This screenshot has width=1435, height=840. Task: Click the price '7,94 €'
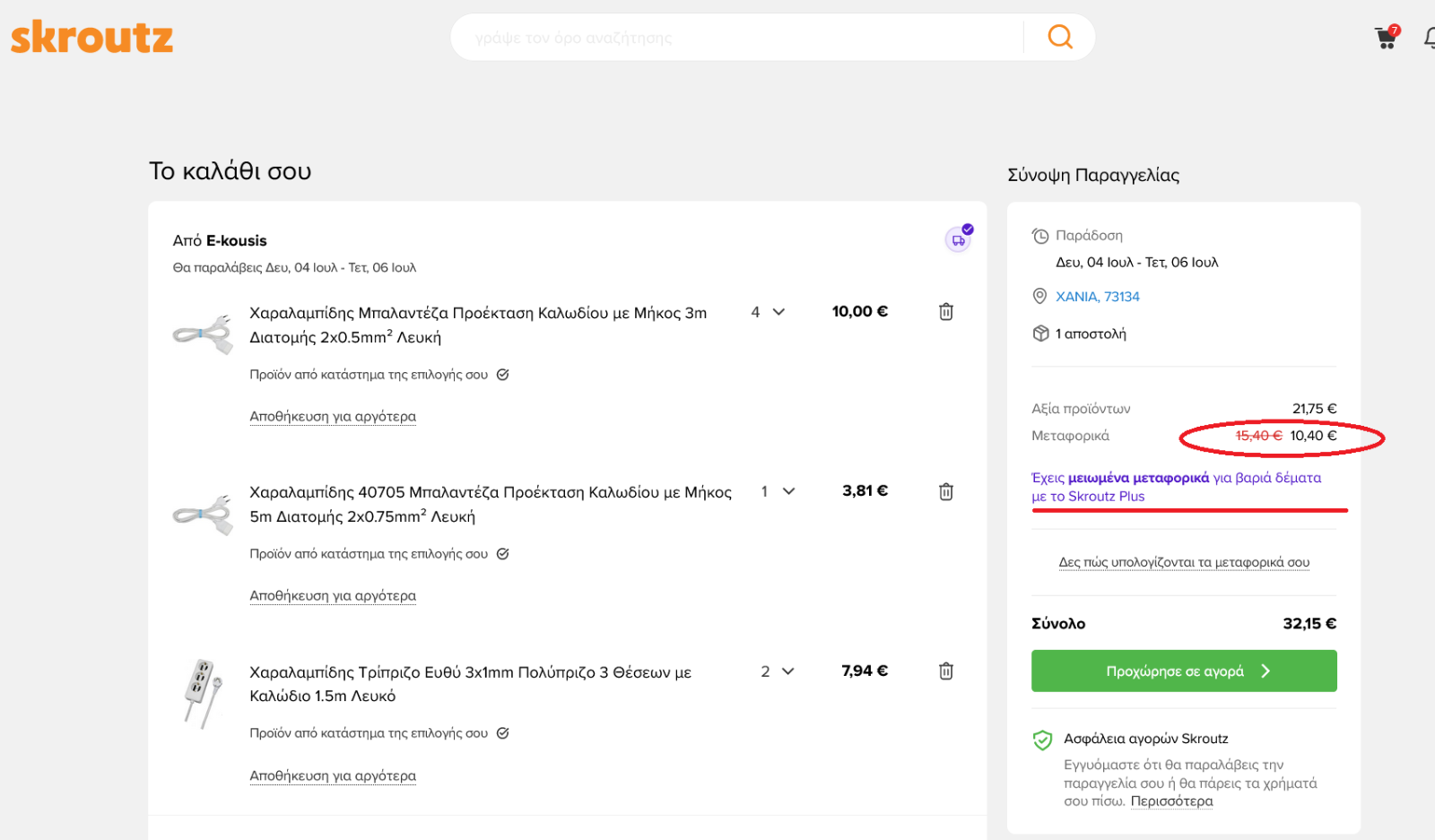tap(865, 671)
